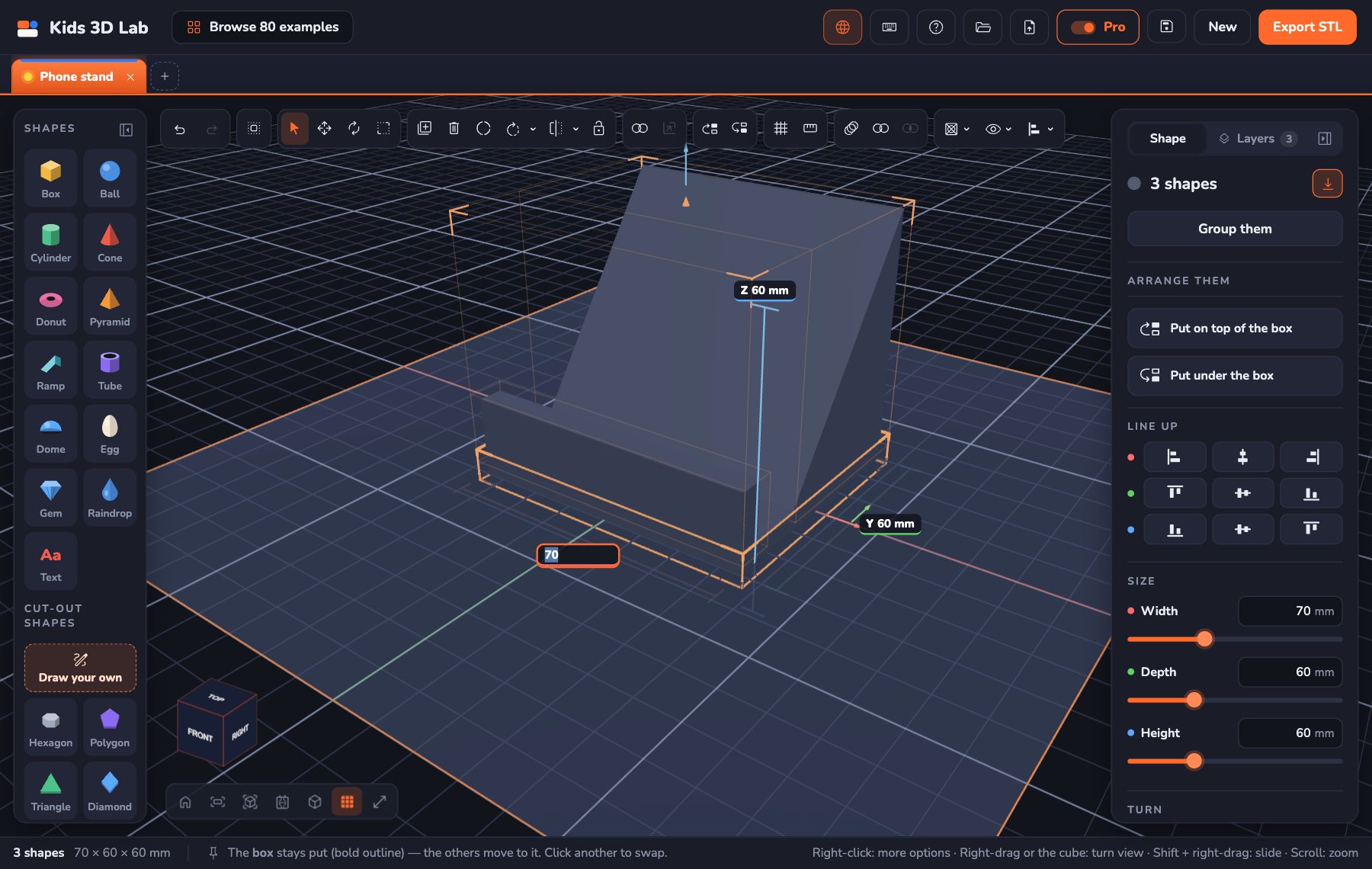1372x869 pixels.
Task: Activate the move tool
Action: point(324,129)
